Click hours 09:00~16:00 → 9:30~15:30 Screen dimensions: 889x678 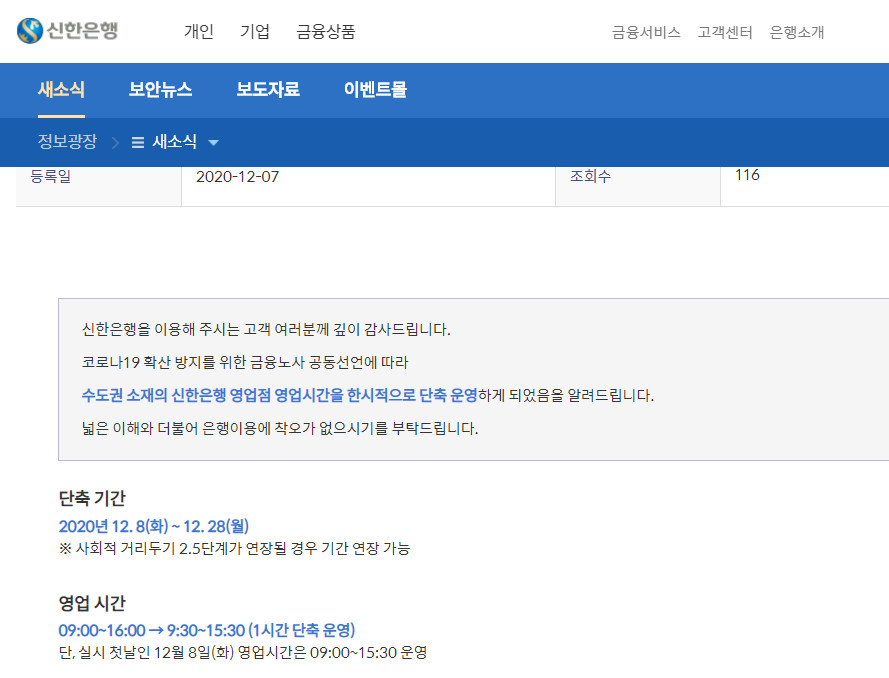(x=207, y=630)
